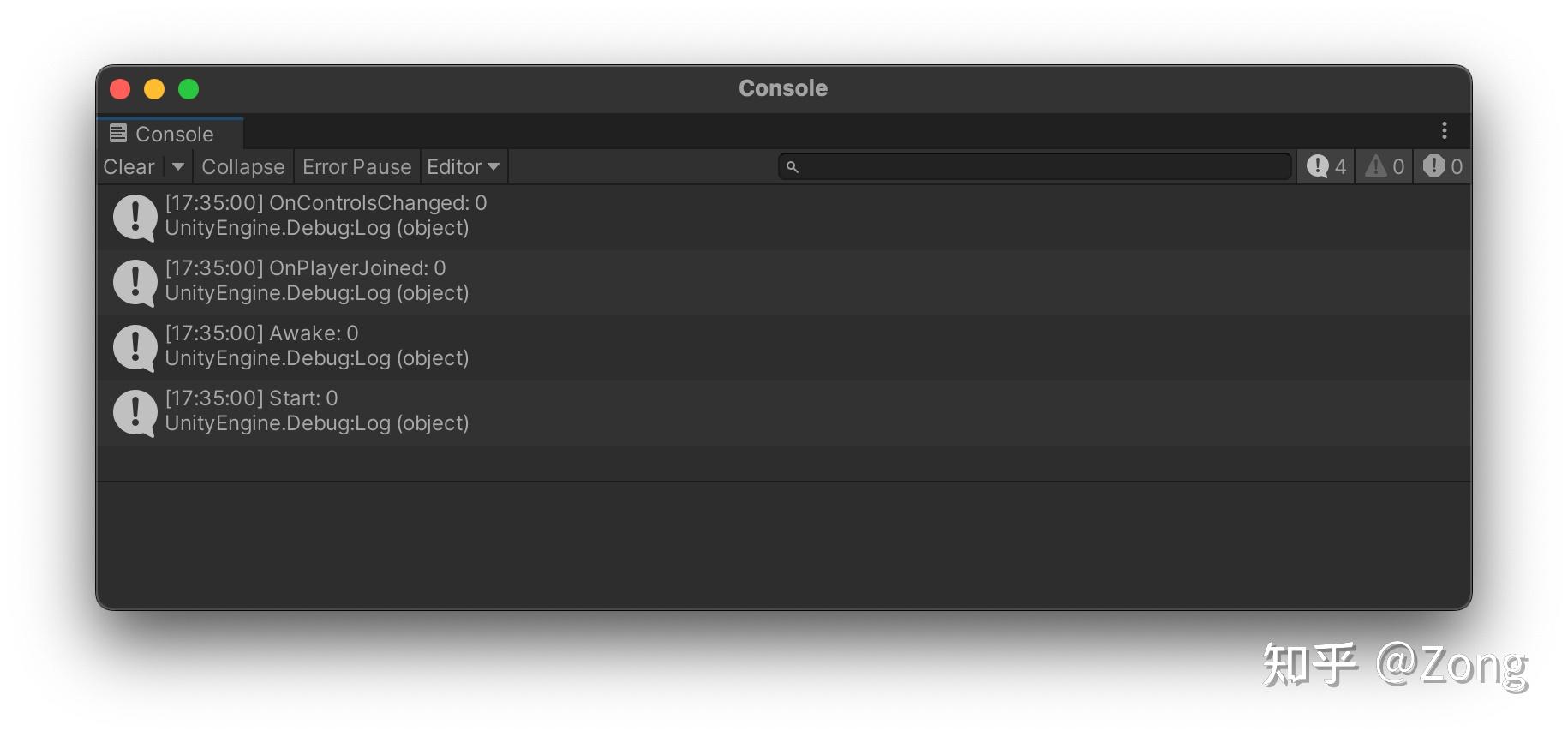The height and width of the screenshot is (737, 1568).
Task: Click the green zoom window button
Action: [x=189, y=89]
